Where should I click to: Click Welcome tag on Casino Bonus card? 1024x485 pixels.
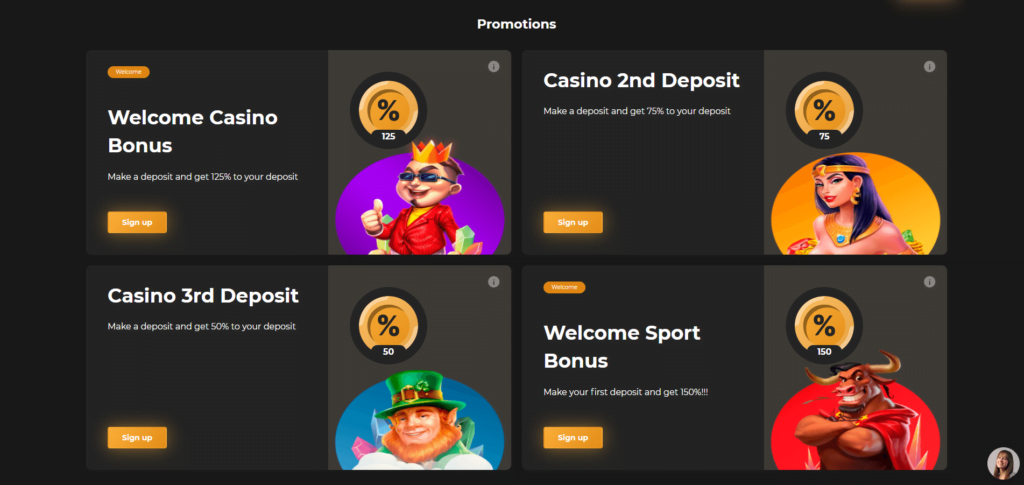(x=128, y=72)
